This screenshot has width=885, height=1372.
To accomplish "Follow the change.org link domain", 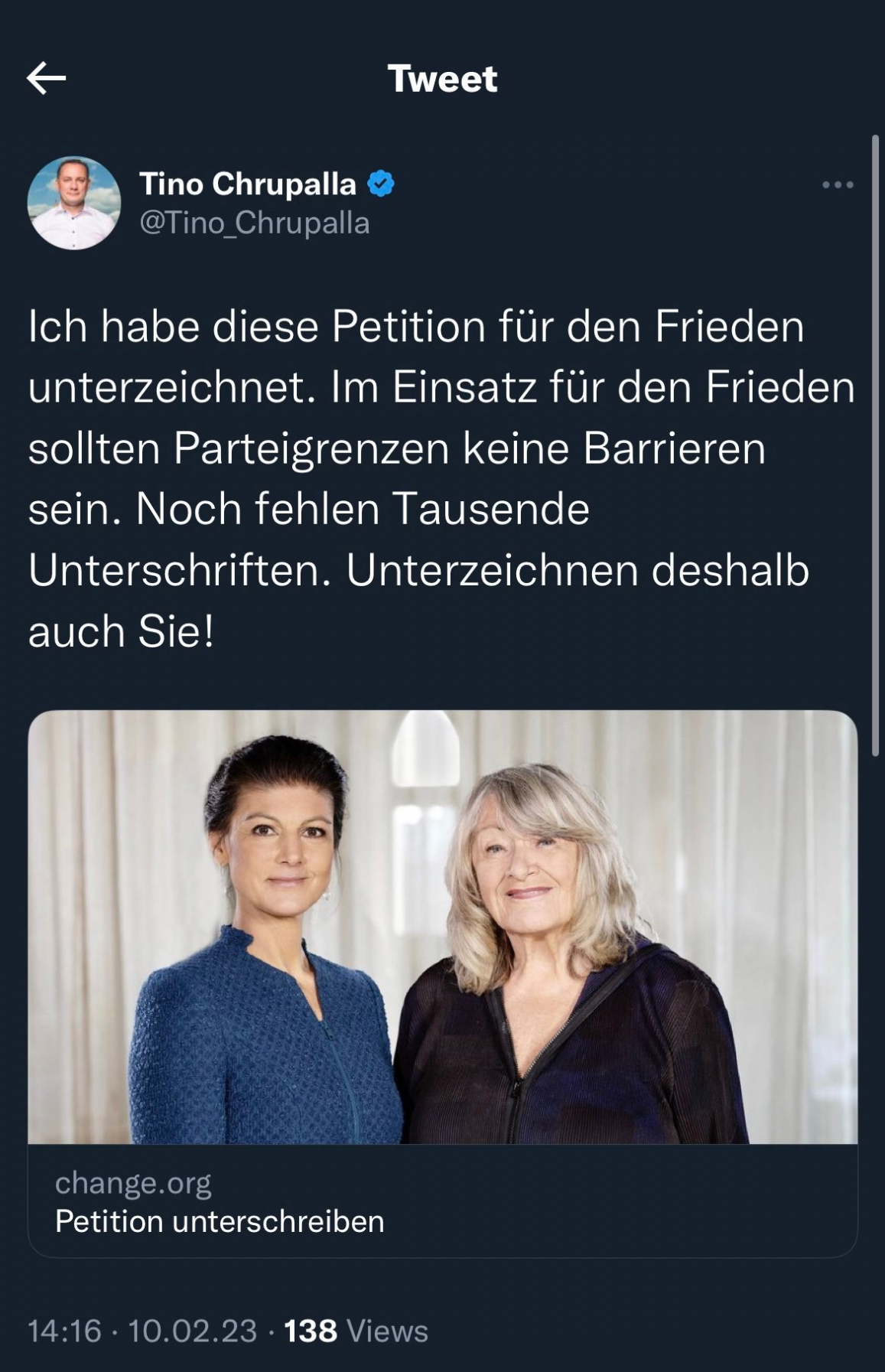I will point(133,1182).
